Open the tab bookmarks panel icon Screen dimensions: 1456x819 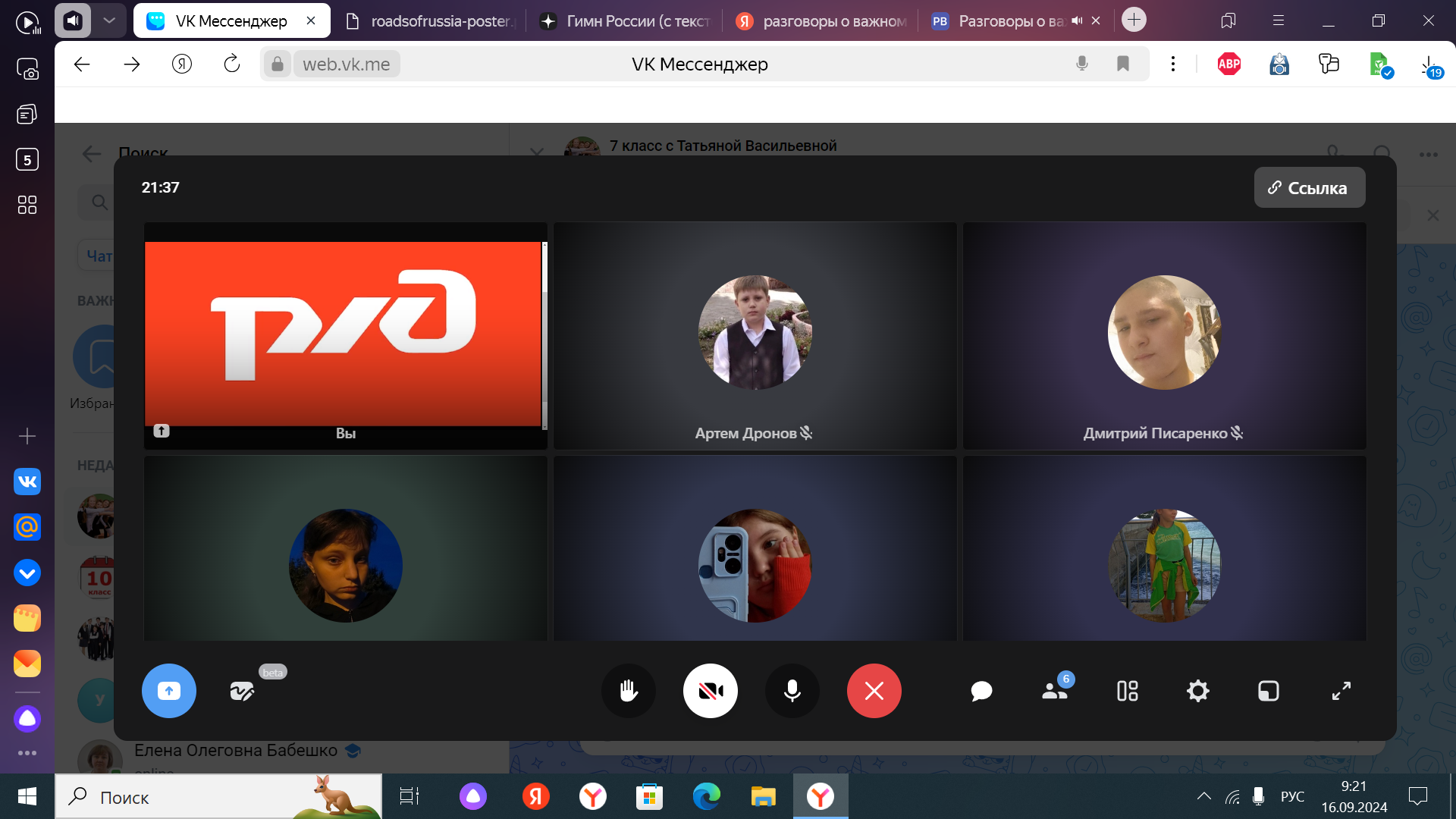[x=1228, y=21]
